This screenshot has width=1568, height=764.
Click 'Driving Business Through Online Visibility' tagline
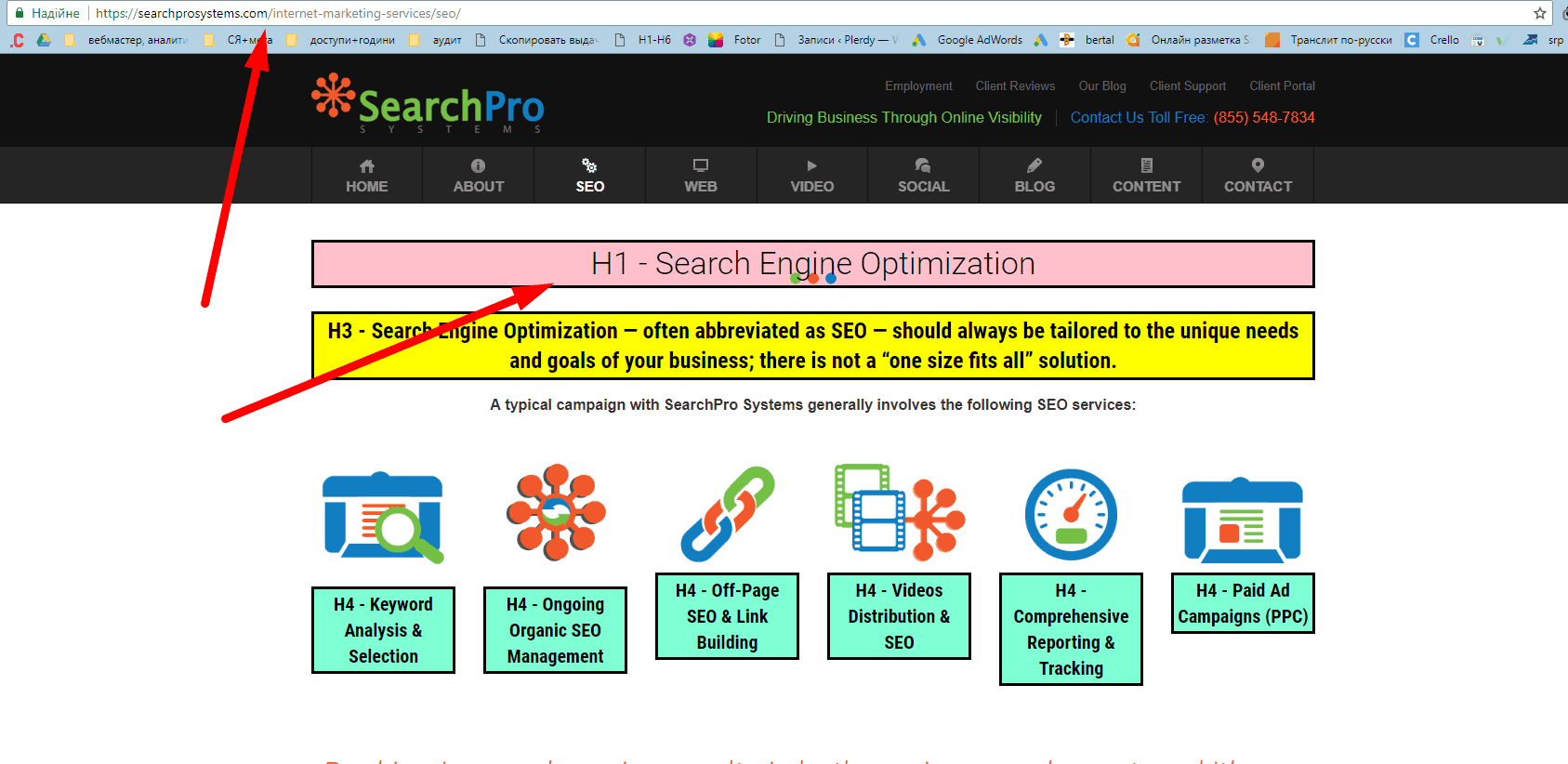point(904,117)
